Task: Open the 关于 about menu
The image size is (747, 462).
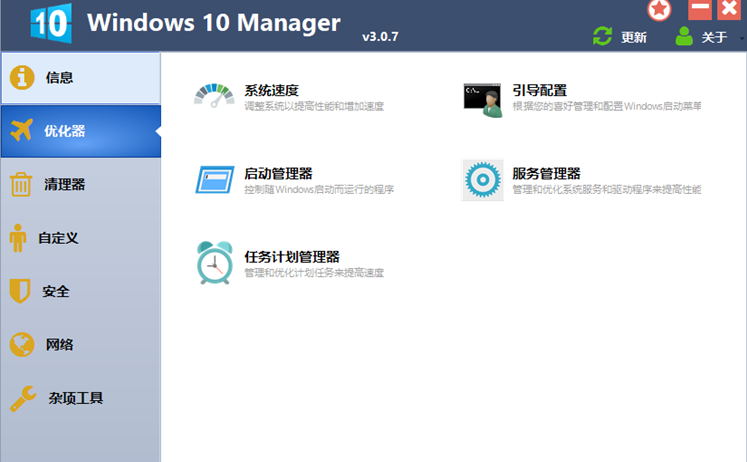Action: point(714,37)
